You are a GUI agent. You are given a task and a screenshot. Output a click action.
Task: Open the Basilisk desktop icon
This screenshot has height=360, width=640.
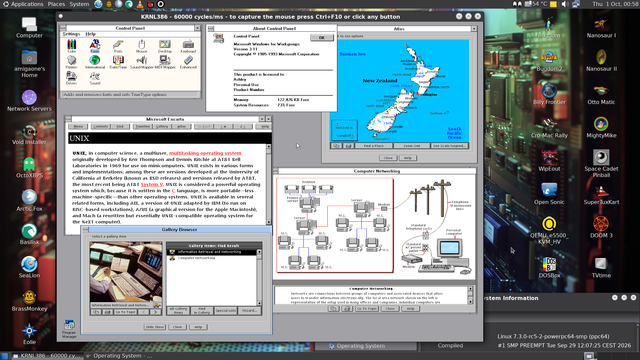(29, 234)
